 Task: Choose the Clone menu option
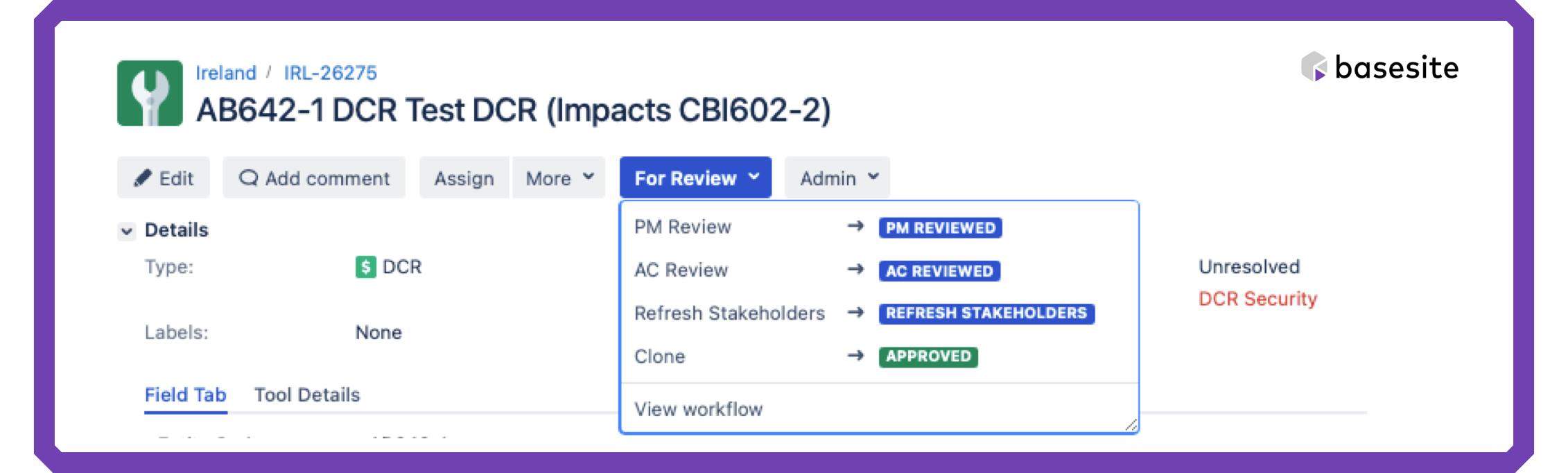tap(659, 356)
